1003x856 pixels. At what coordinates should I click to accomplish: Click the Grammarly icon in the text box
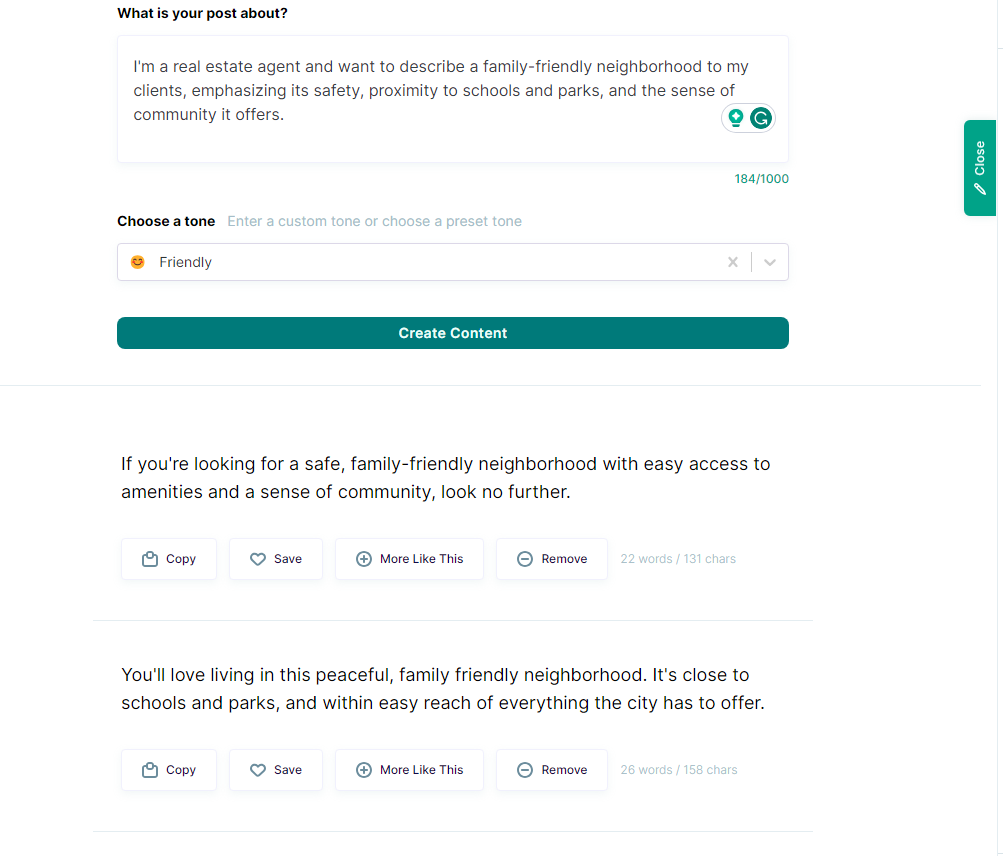pos(761,119)
